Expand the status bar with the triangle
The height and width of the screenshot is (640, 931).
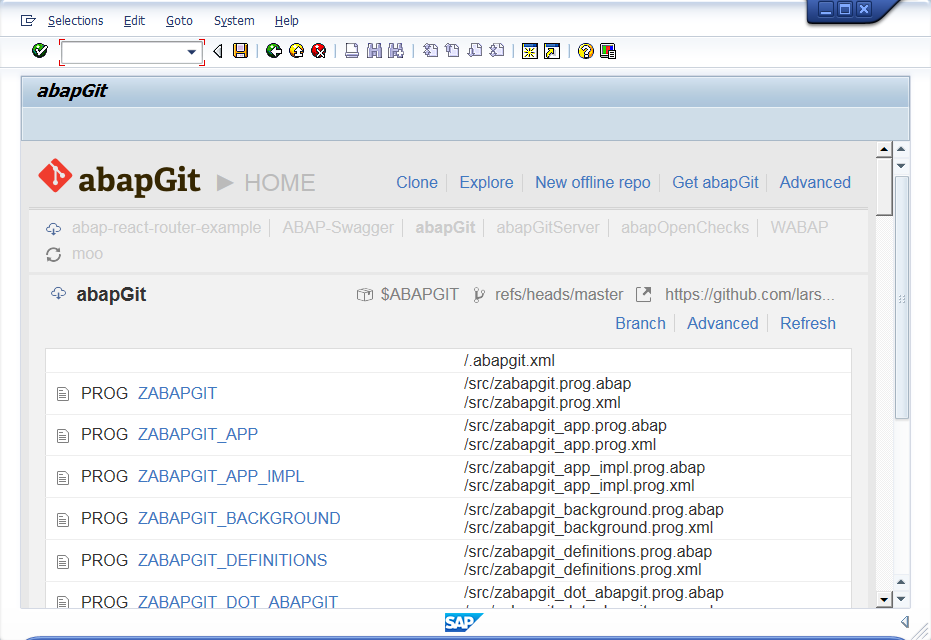click(x=905, y=622)
